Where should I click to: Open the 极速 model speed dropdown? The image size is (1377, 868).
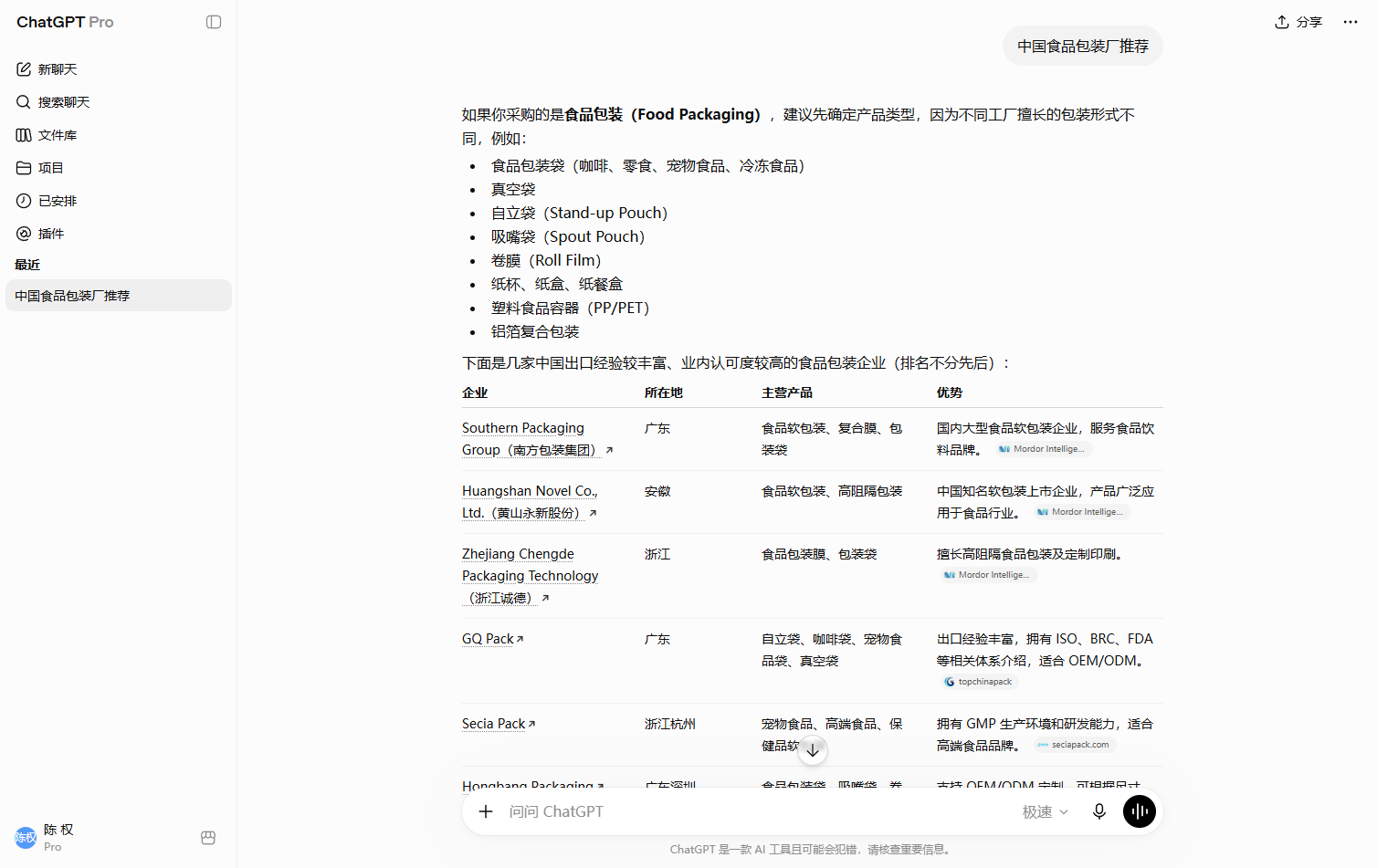tap(1045, 811)
